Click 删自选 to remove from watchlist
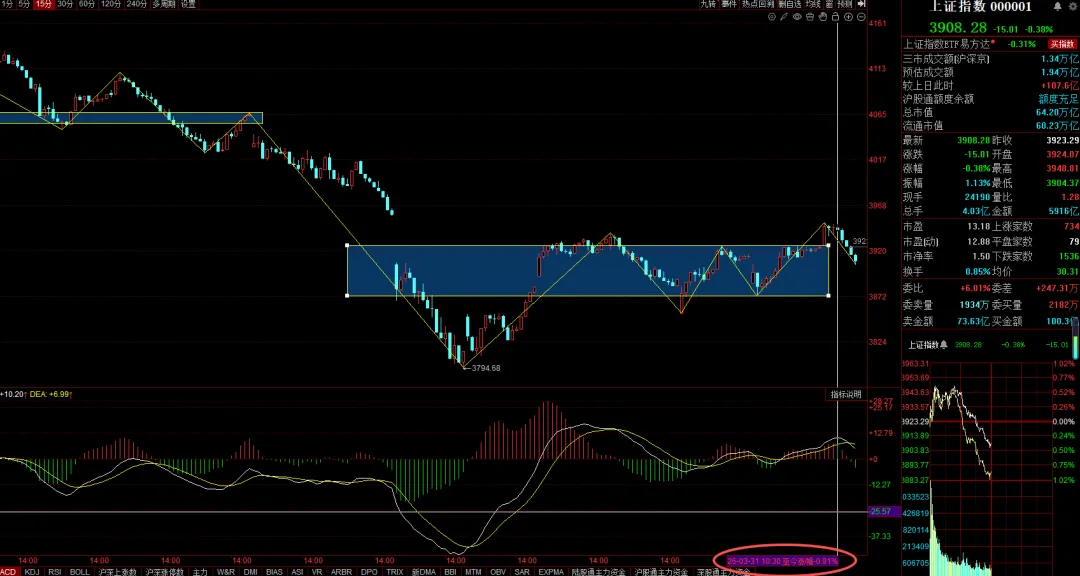This screenshot has width=1080, height=576. tap(789, 4)
